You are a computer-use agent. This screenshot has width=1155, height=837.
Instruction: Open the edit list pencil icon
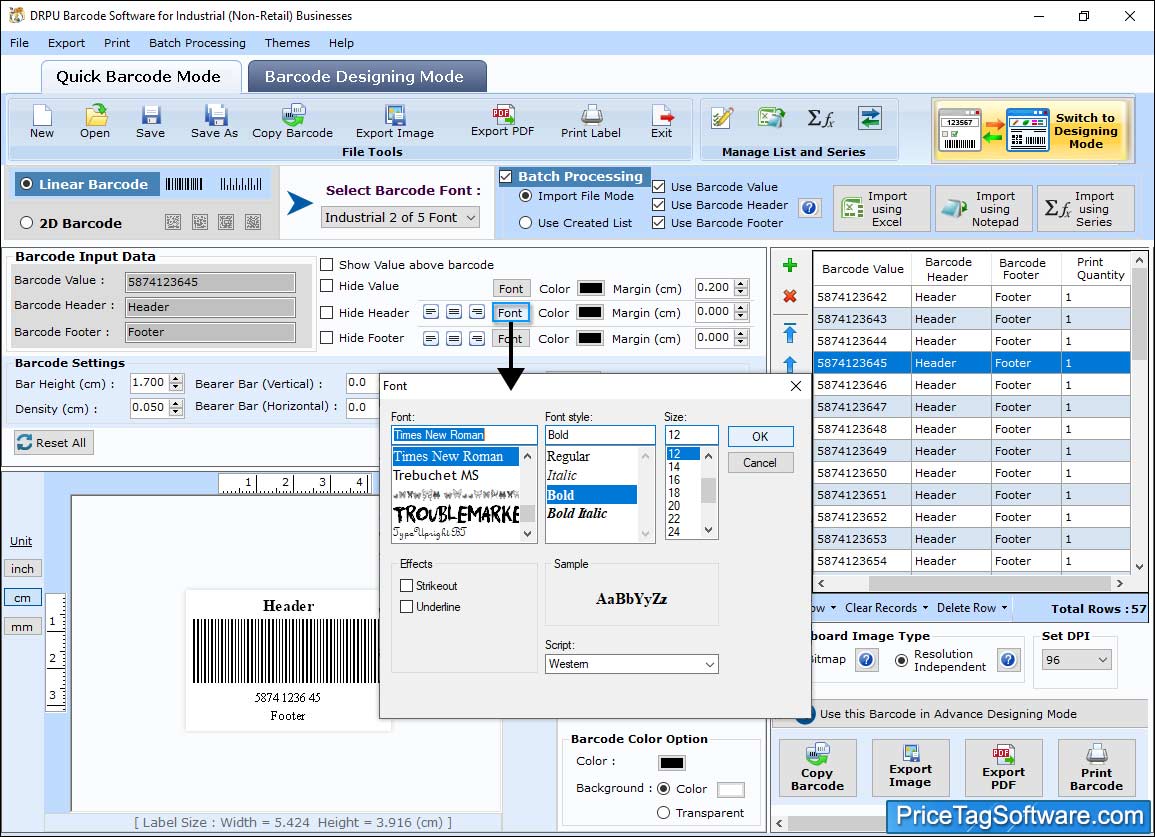click(722, 118)
